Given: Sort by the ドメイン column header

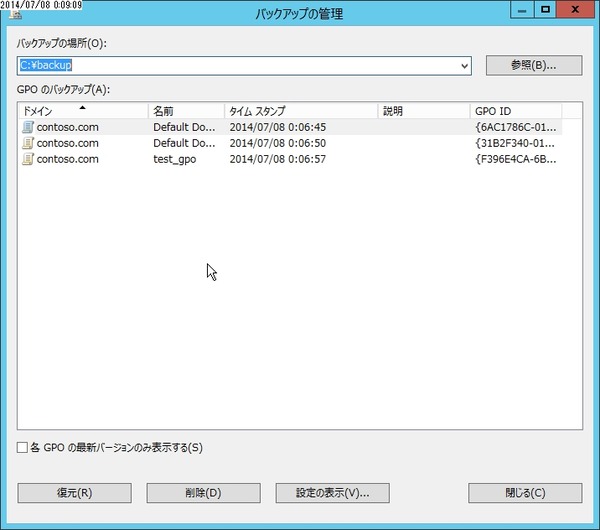Looking at the screenshot, I should [x=83, y=111].
